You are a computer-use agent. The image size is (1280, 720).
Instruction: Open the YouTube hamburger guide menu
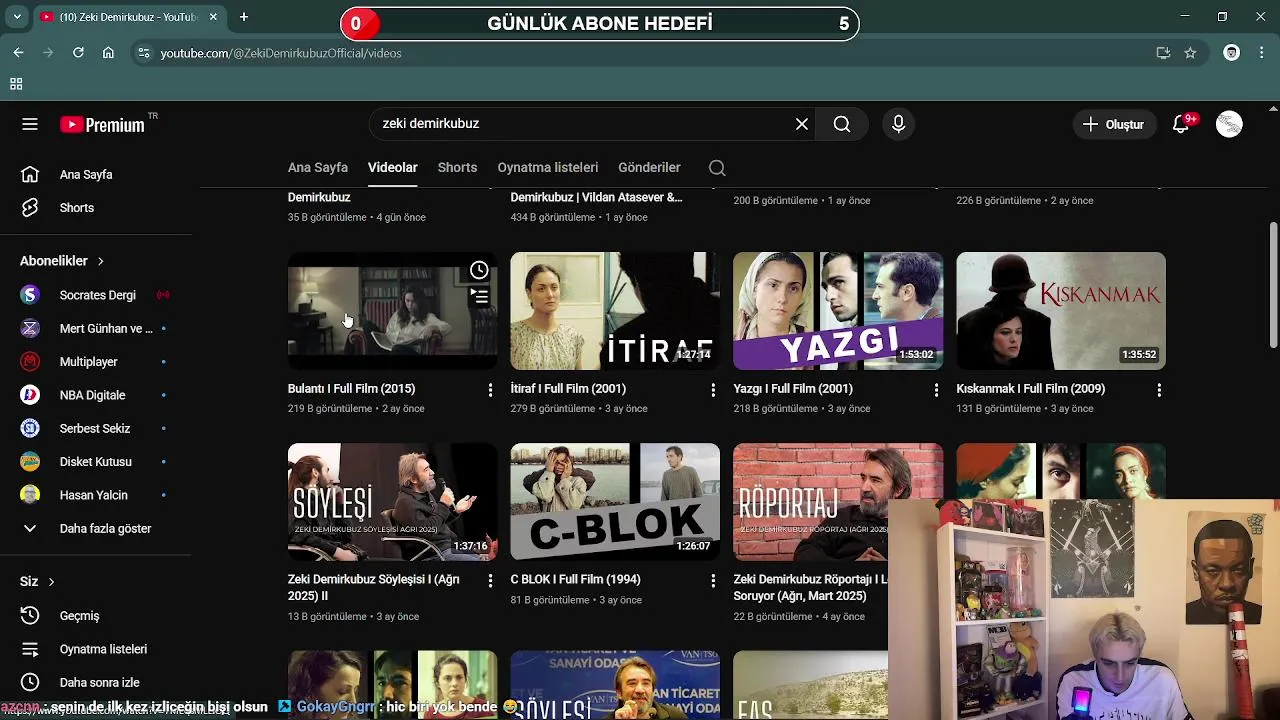pos(30,124)
